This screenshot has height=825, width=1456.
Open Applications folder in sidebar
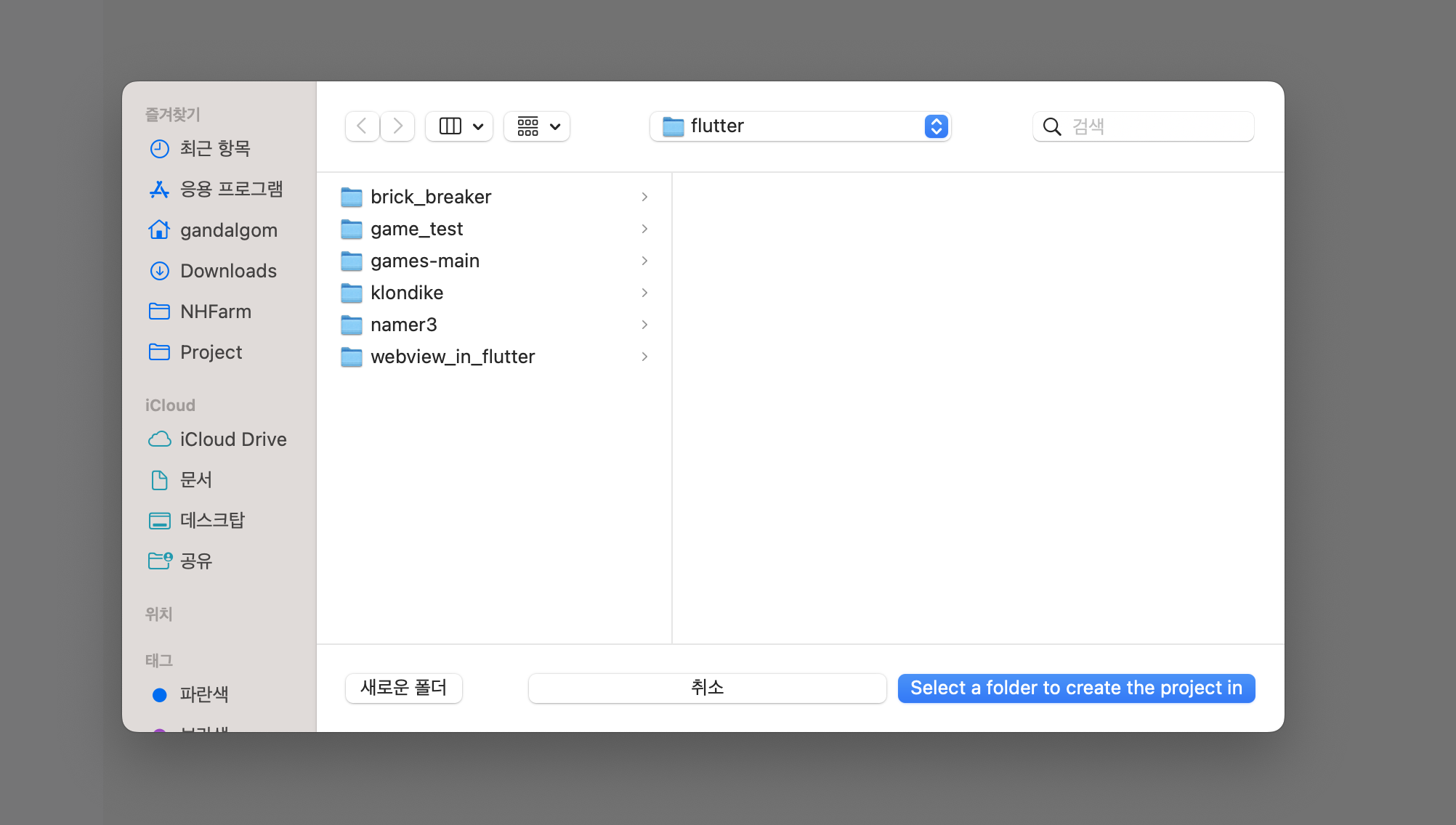230,190
